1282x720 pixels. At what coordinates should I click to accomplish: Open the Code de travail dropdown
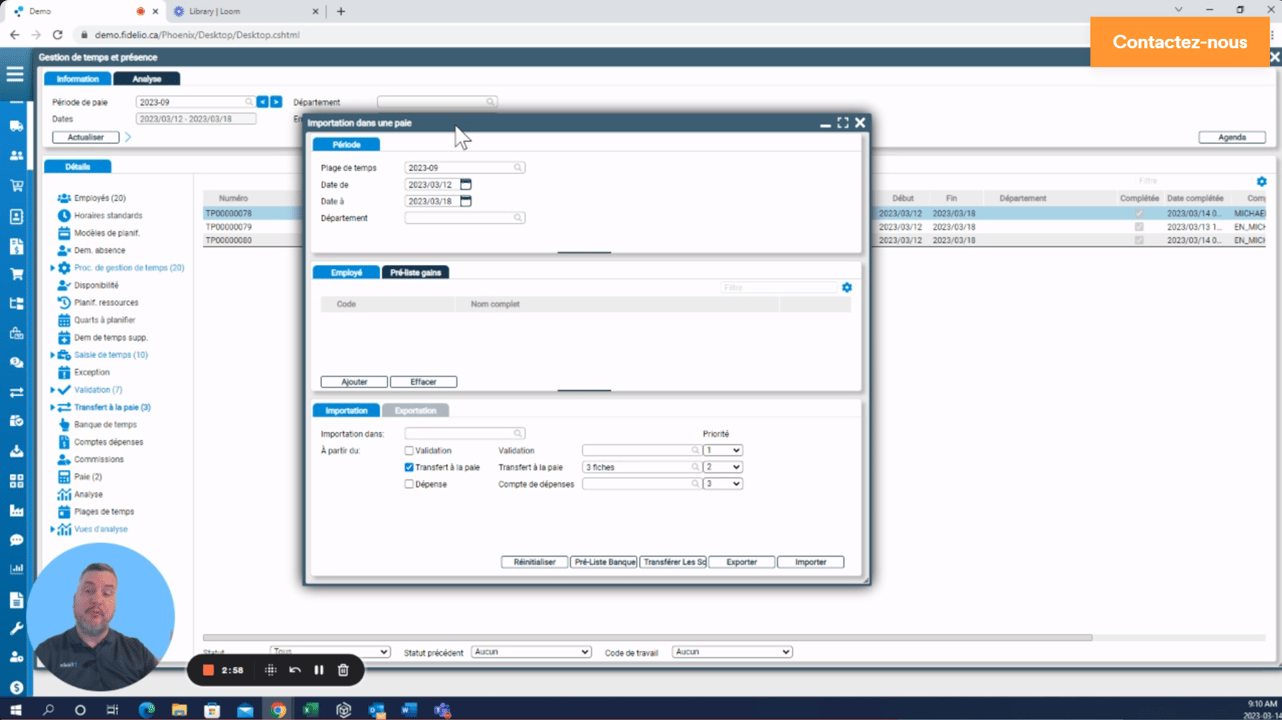click(x=732, y=652)
